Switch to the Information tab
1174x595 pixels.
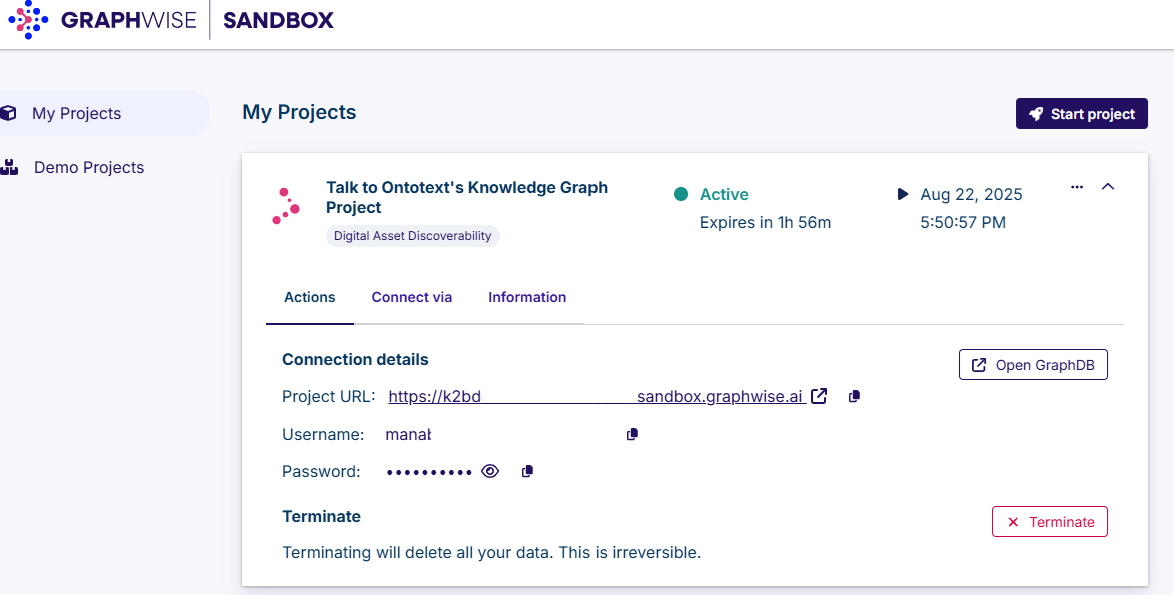pos(527,297)
